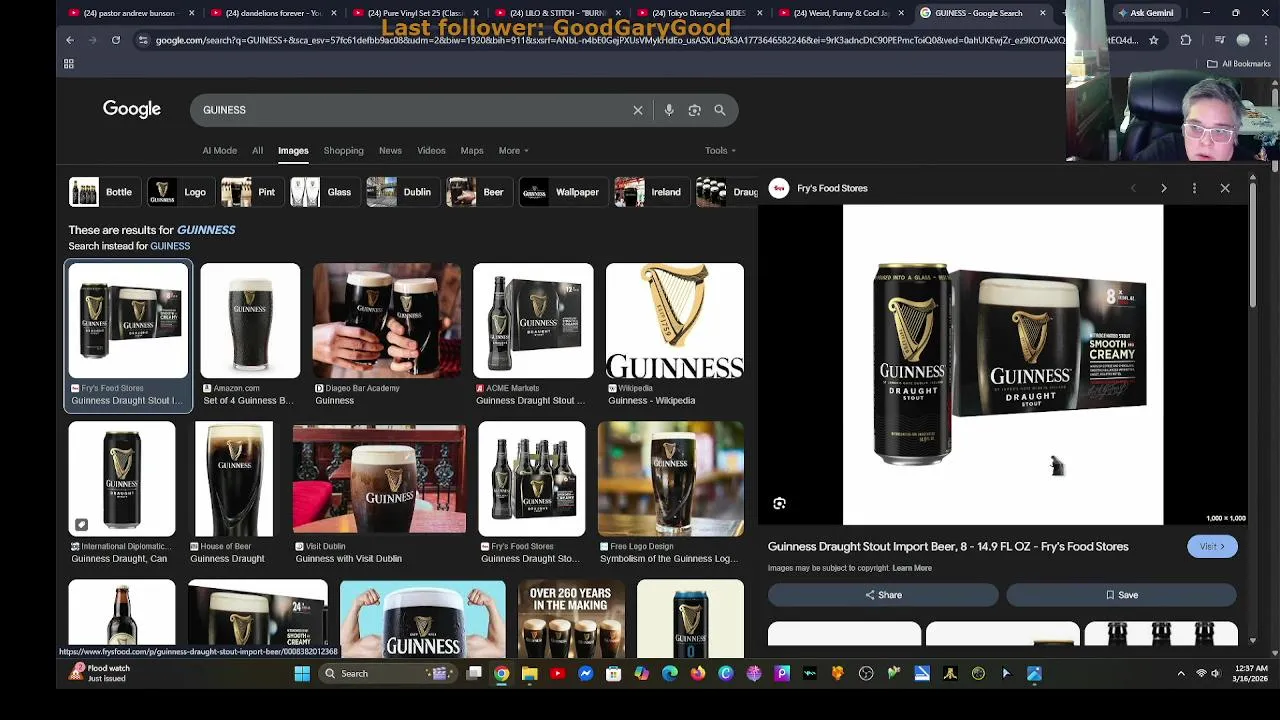Open the Learn More copyright link

point(912,568)
